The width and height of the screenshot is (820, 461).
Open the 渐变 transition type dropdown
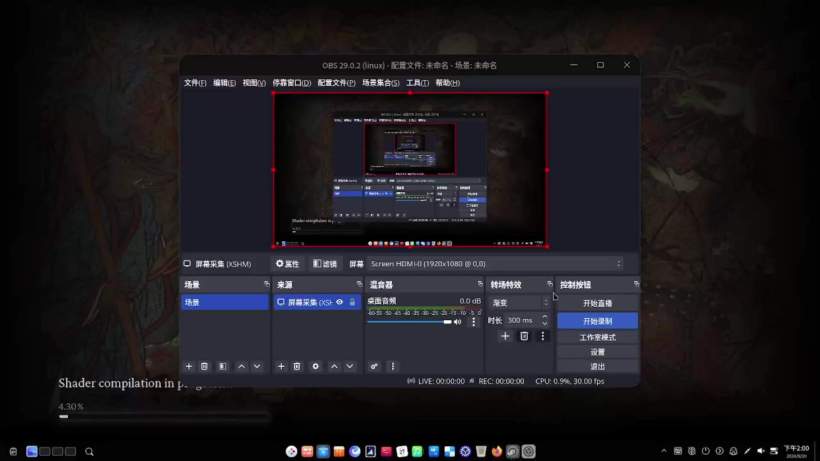click(x=519, y=303)
